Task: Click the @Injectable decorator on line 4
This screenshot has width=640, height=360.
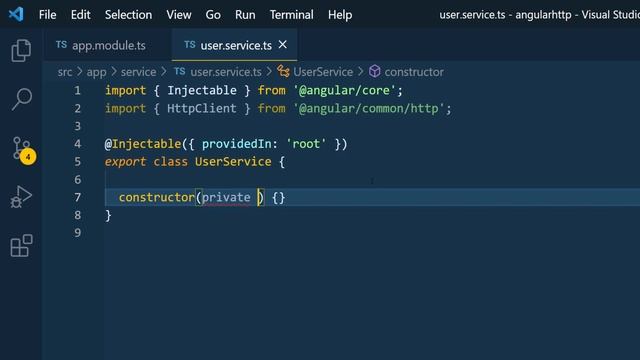Action: coord(143,144)
